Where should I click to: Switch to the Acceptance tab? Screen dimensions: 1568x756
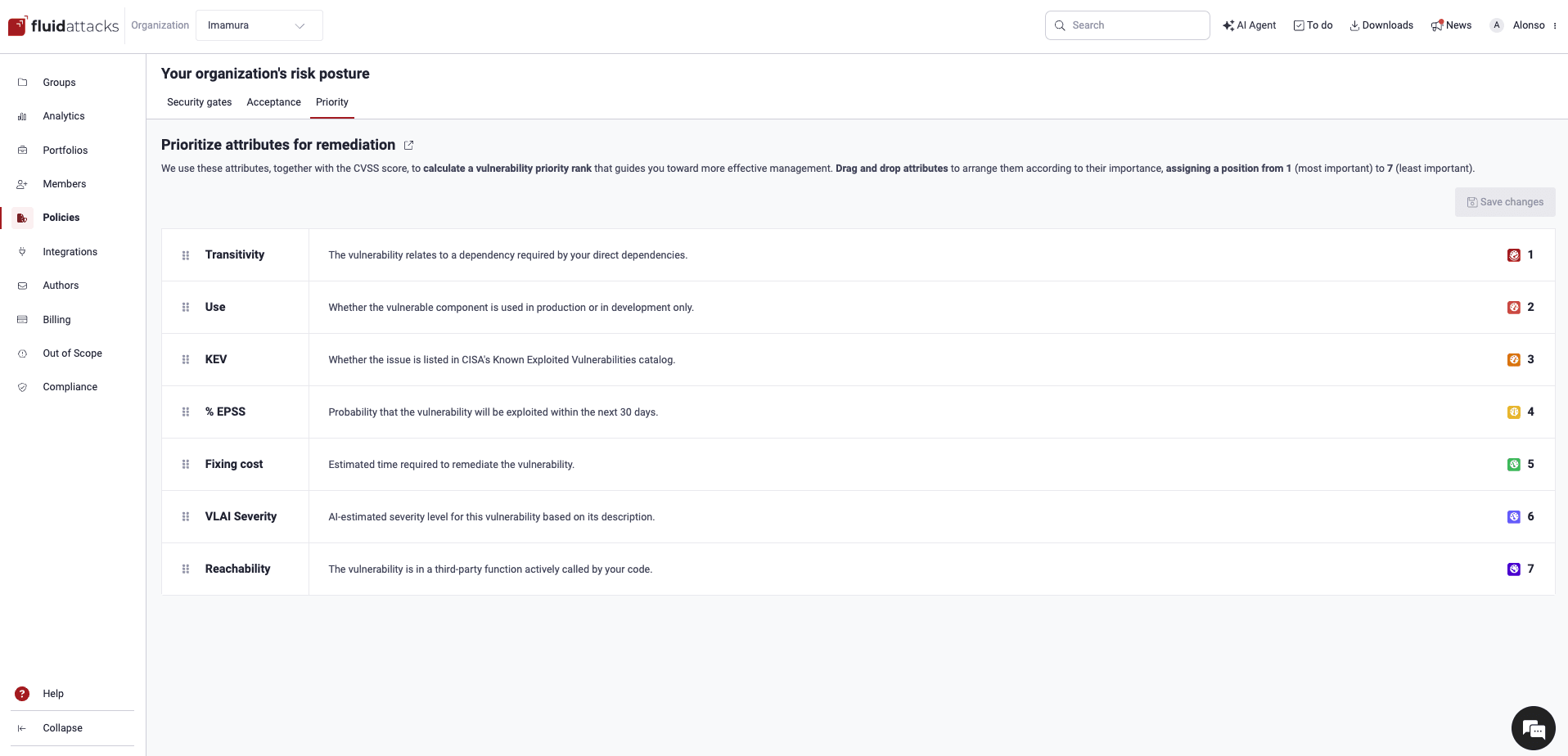pos(273,102)
